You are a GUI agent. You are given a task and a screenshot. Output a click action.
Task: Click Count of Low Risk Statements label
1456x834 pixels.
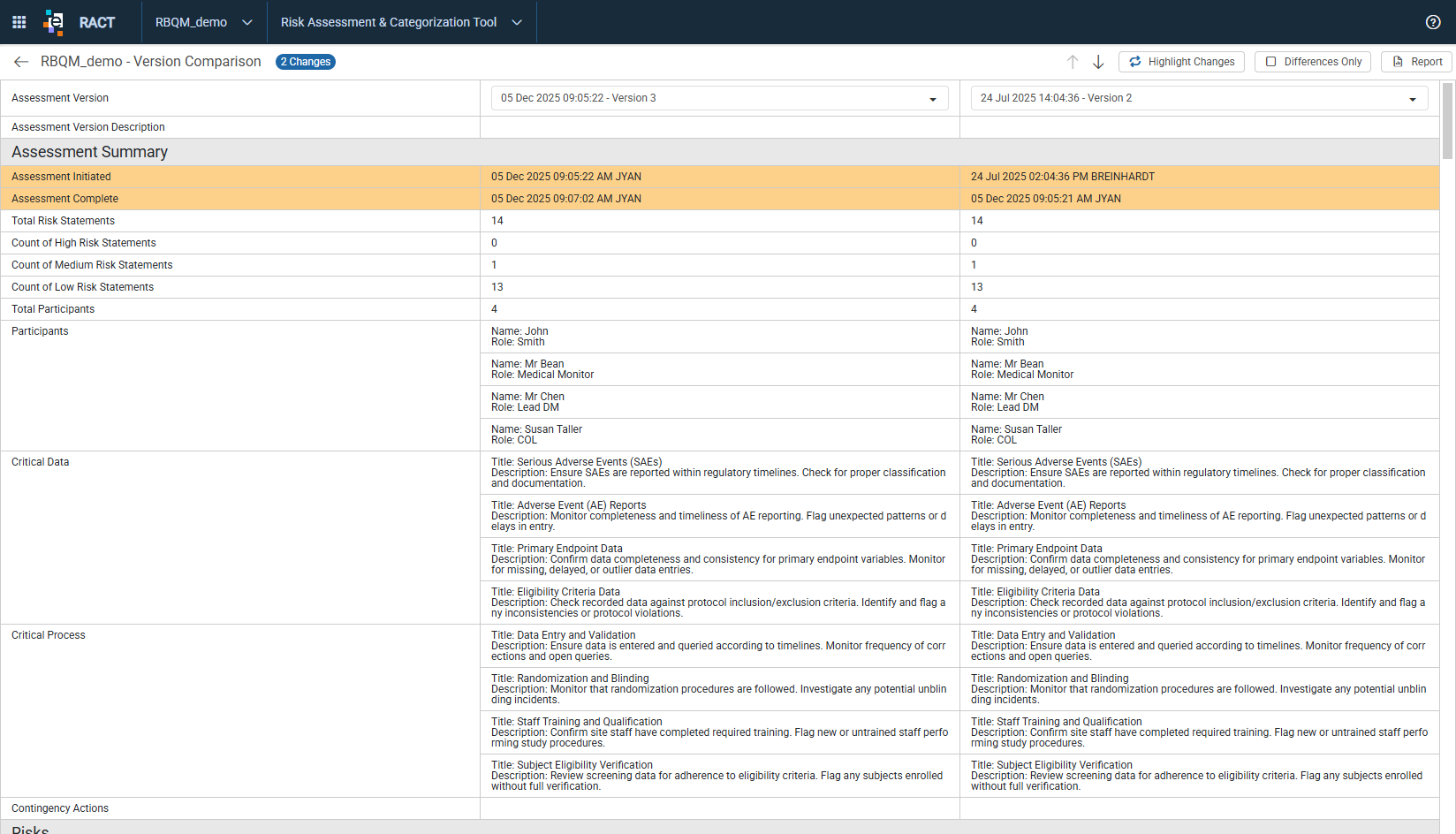coord(82,287)
